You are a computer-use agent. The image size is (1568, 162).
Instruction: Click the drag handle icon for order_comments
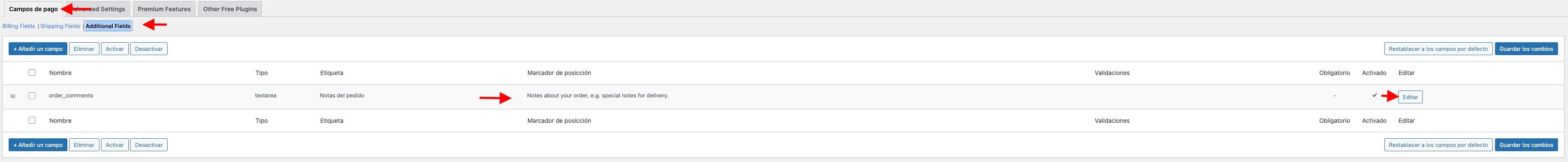(x=13, y=97)
